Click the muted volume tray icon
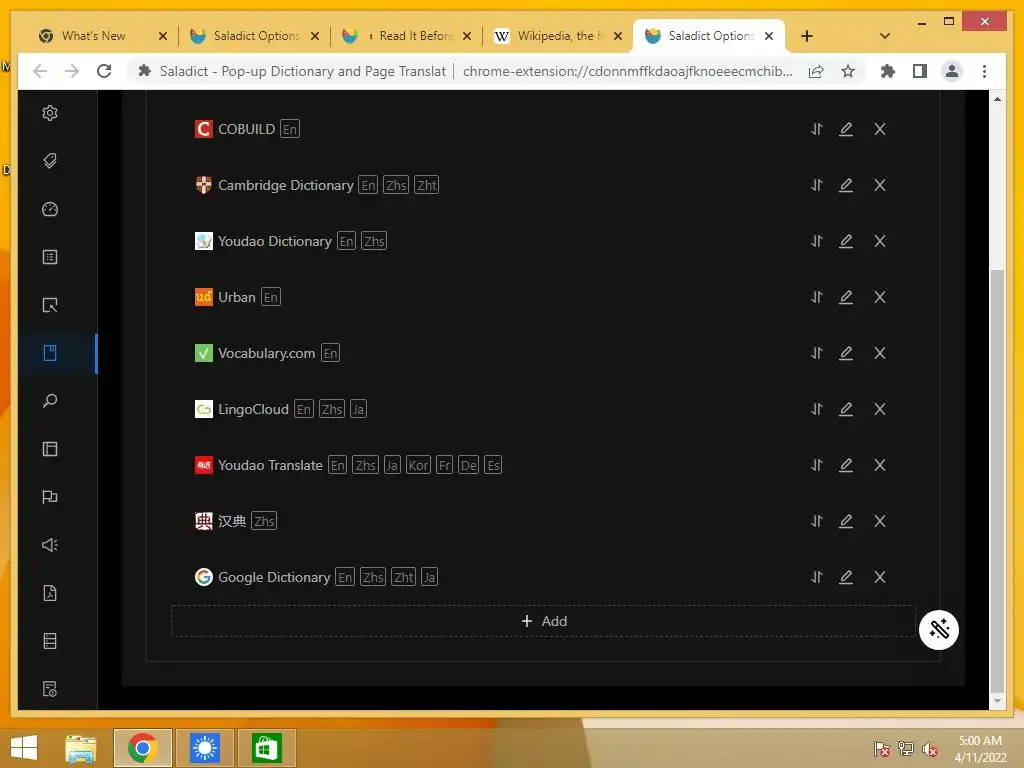 click(929, 749)
